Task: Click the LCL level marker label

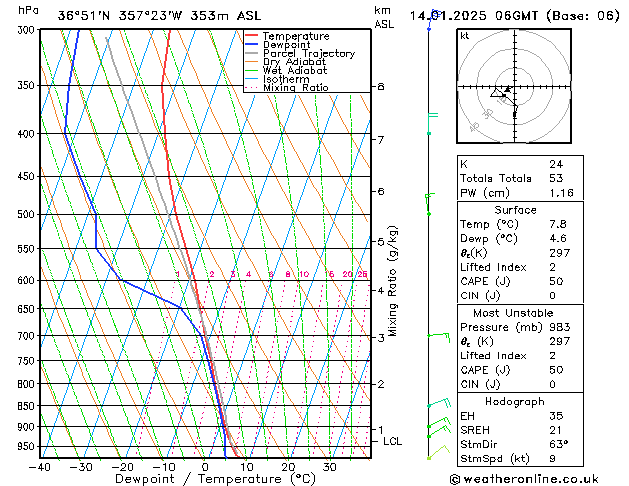Action: [x=392, y=441]
